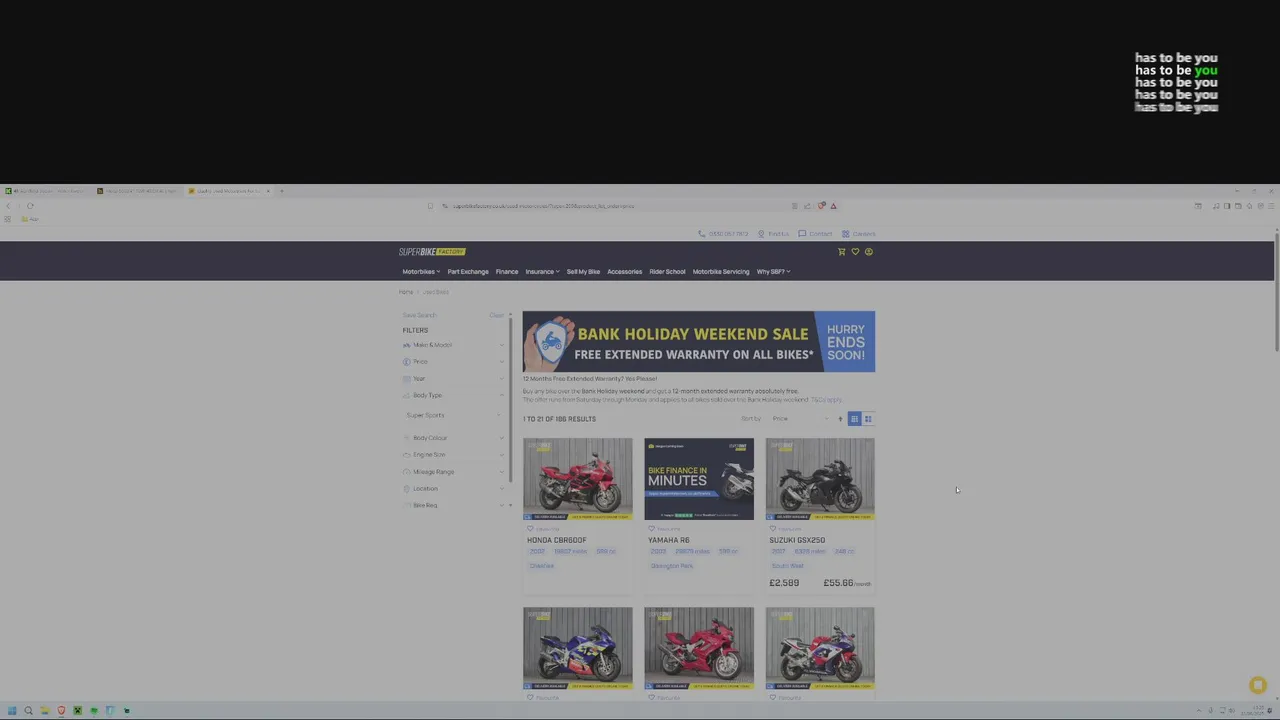Expand the Make & Model filter
The width and height of the screenshot is (1280, 720).
tap(455, 345)
